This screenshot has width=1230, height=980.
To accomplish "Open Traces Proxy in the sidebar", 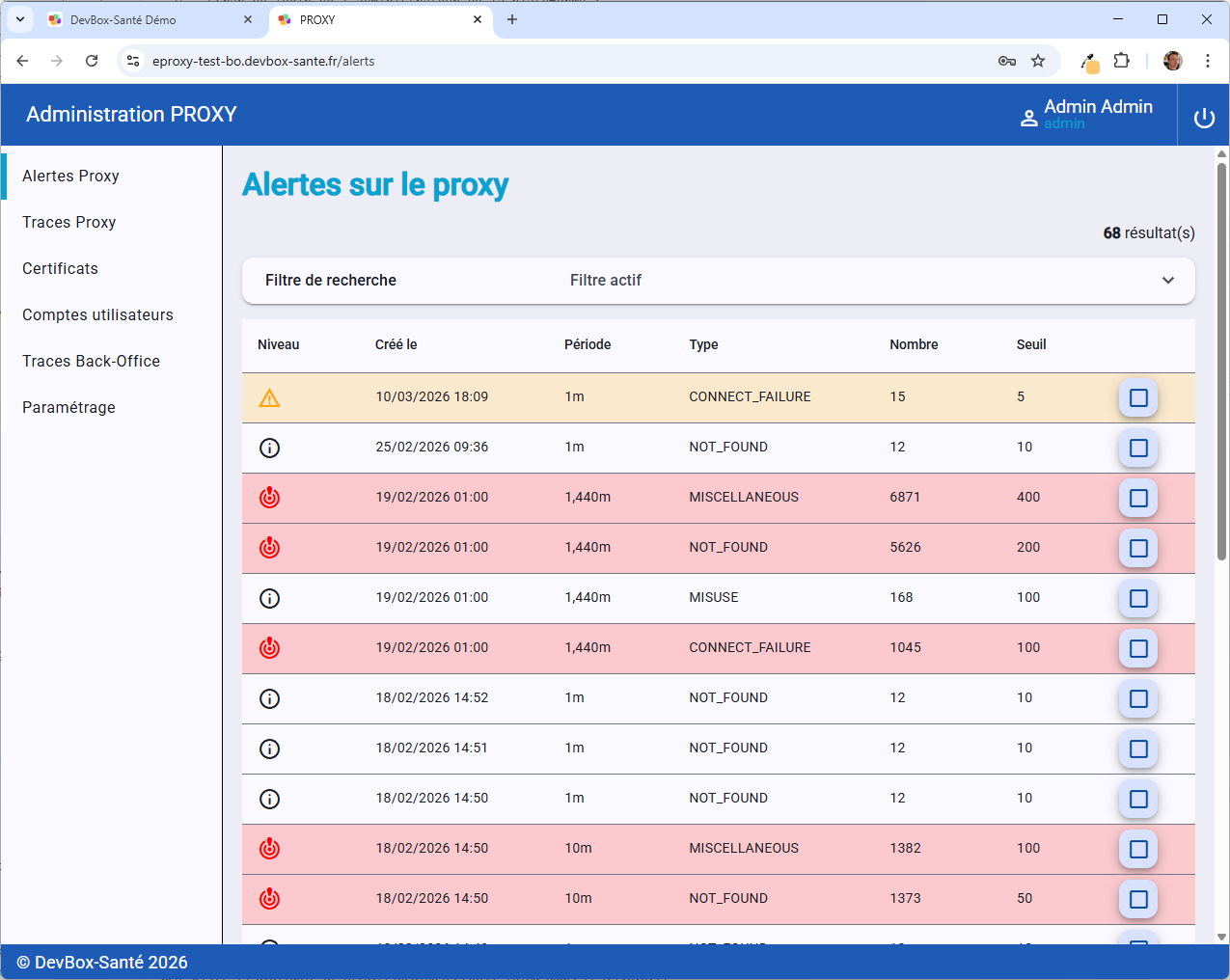I will [x=69, y=222].
